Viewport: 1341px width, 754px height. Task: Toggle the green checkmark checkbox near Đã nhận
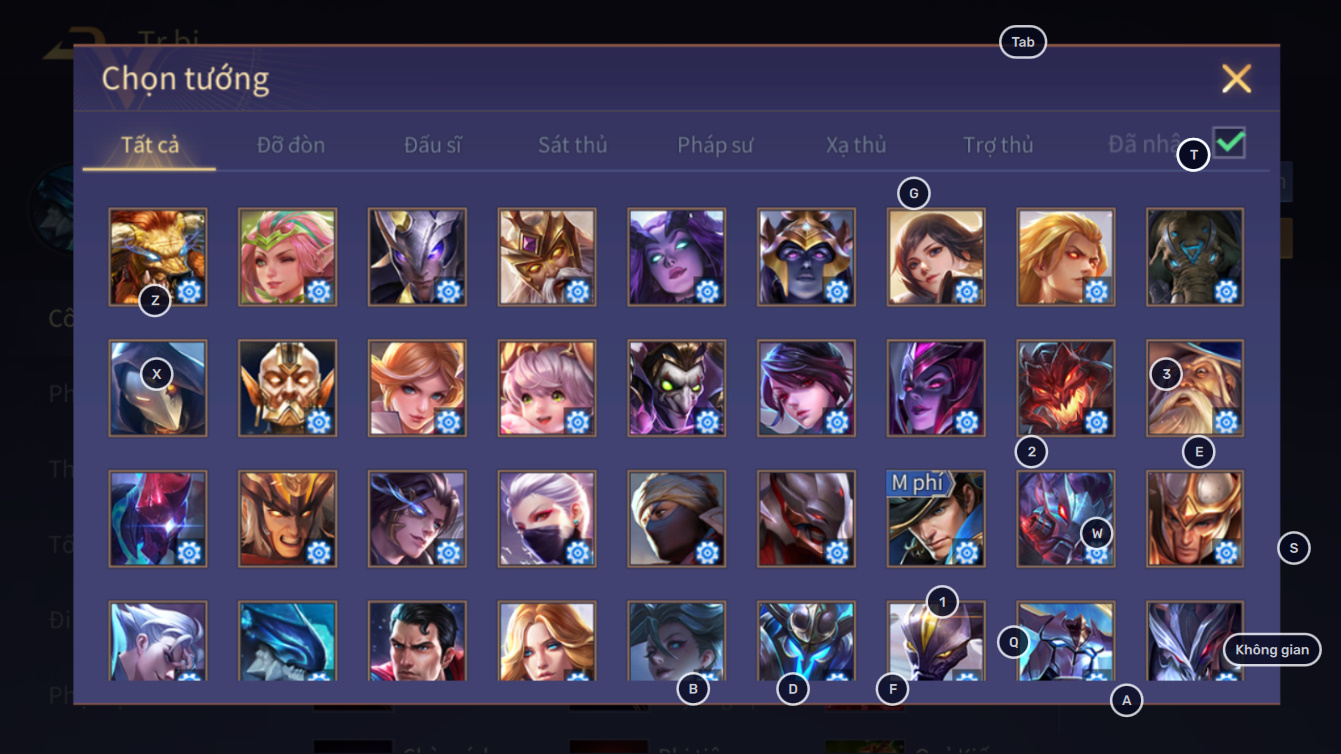1229,143
